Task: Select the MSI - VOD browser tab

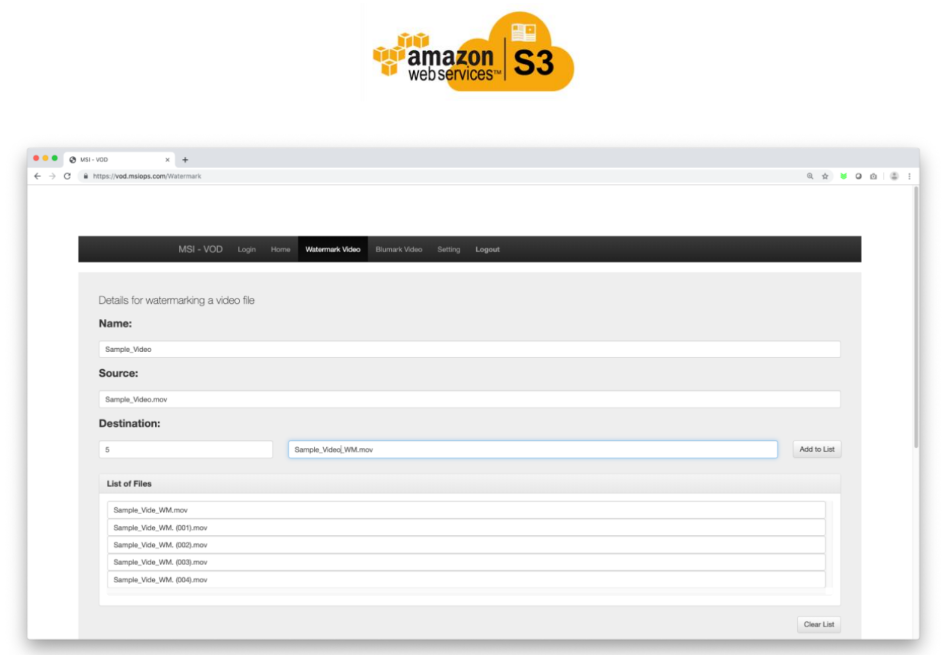Action: click(119, 160)
